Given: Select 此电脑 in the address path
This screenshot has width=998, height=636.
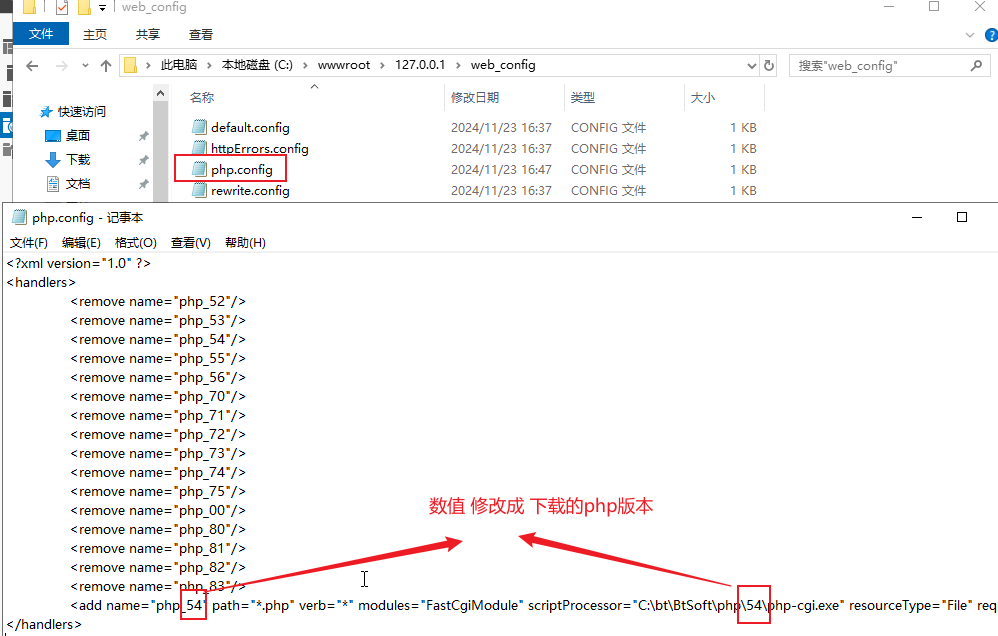Looking at the screenshot, I should click(179, 65).
